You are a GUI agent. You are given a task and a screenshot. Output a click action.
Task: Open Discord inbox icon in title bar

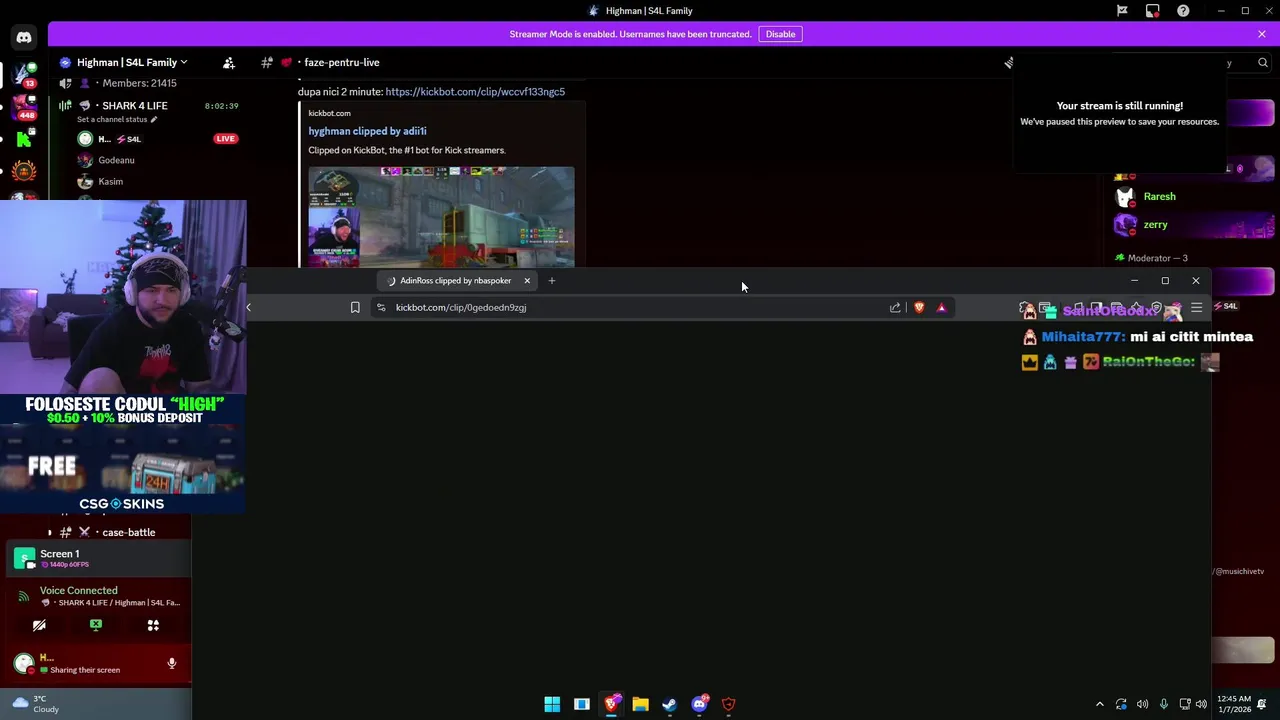pyautogui.click(x=1152, y=11)
